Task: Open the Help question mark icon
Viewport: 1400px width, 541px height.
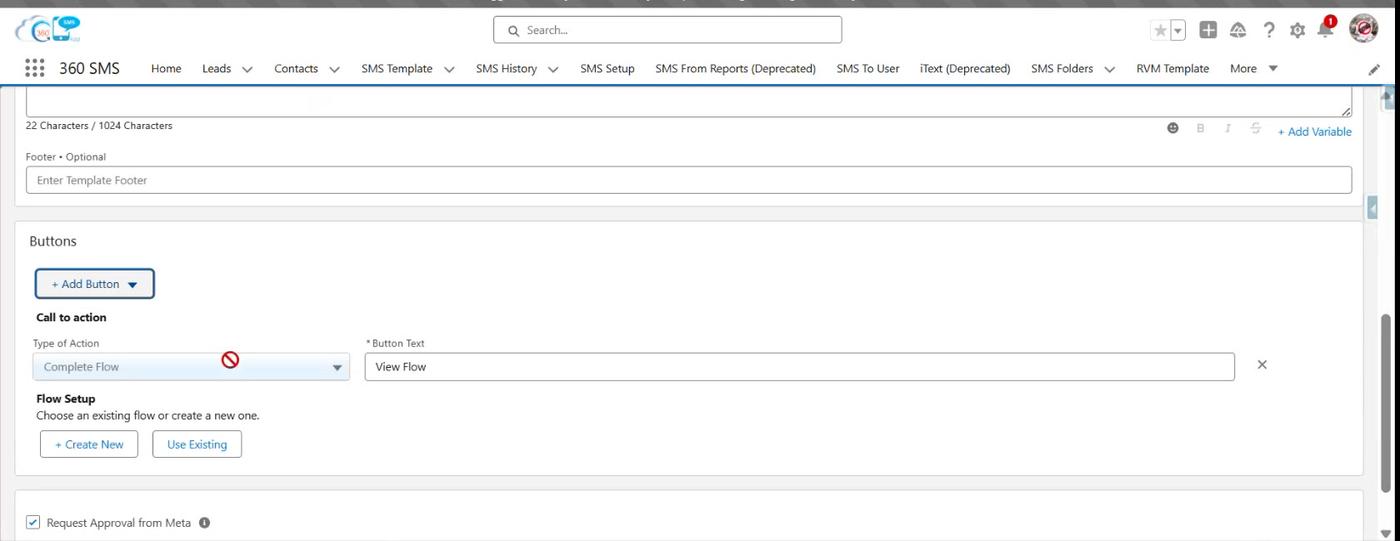Action: pos(1269,30)
